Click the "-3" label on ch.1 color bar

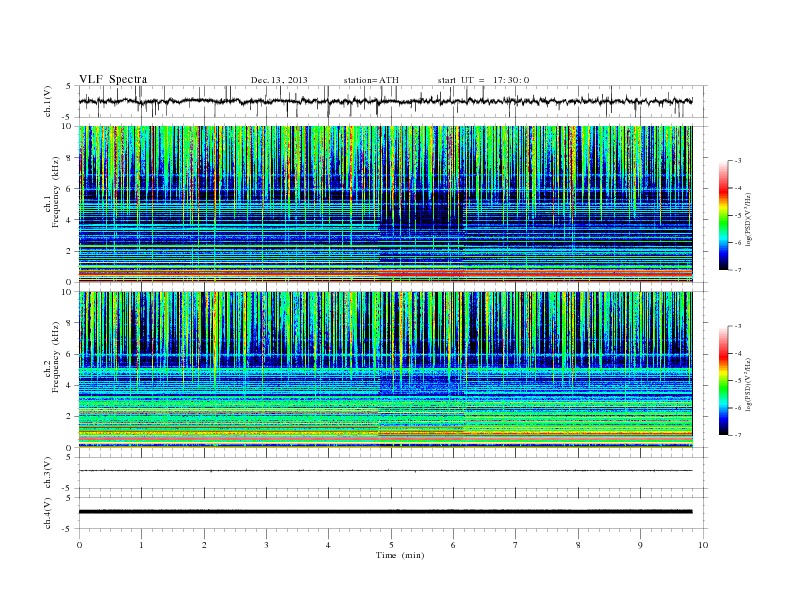(x=737, y=161)
